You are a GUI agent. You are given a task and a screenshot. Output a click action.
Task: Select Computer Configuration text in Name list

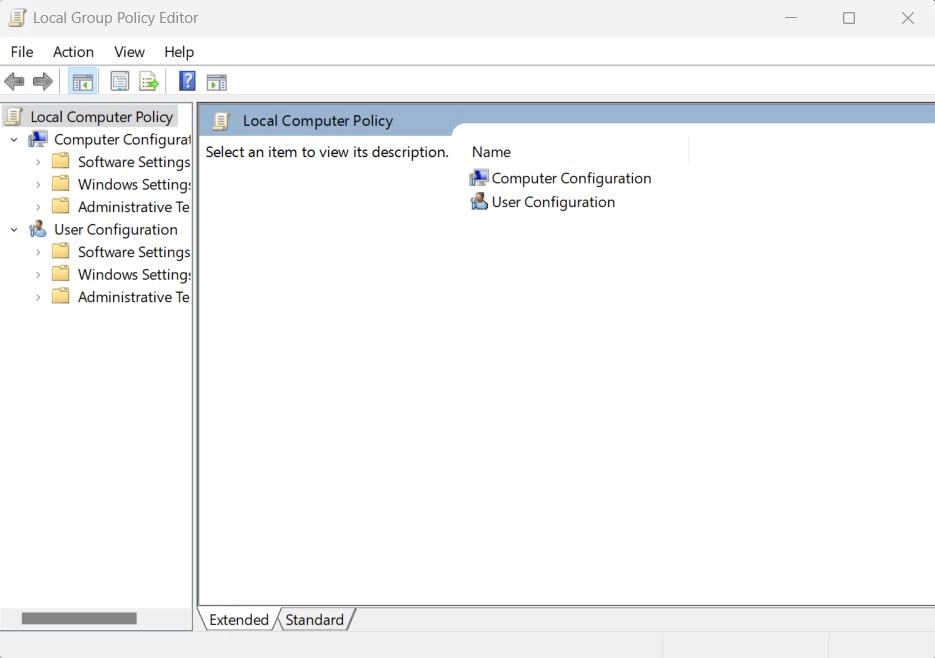coord(571,178)
